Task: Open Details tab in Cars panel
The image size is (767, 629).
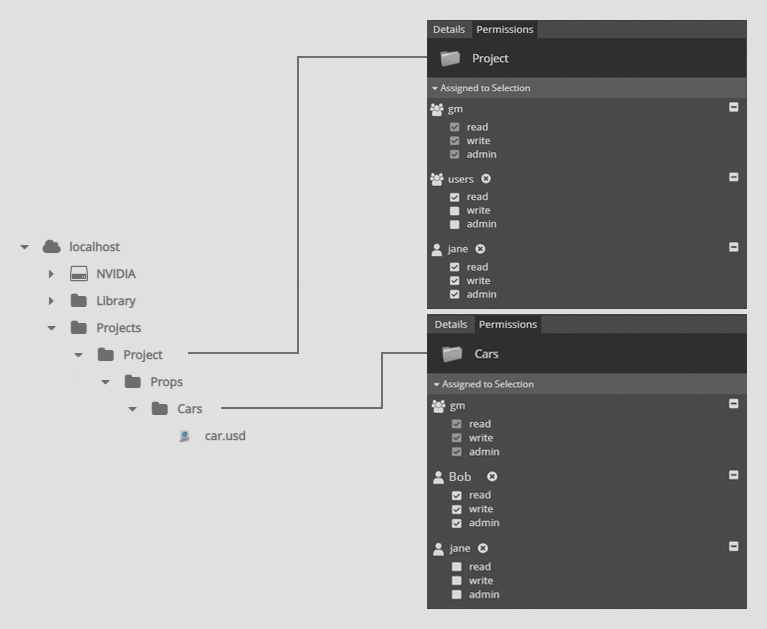Action: (x=451, y=324)
